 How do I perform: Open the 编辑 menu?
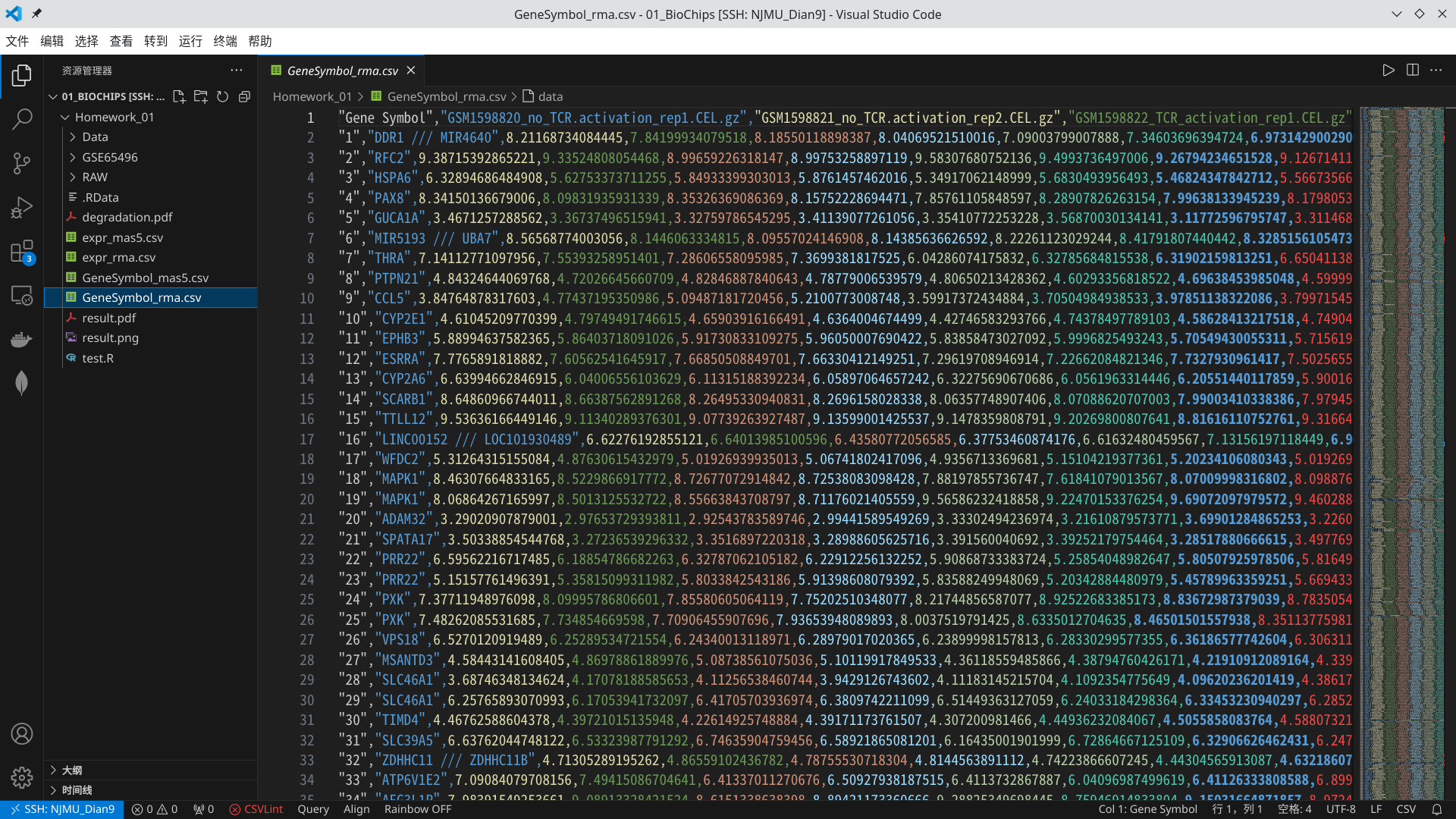[x=52, y=41]
